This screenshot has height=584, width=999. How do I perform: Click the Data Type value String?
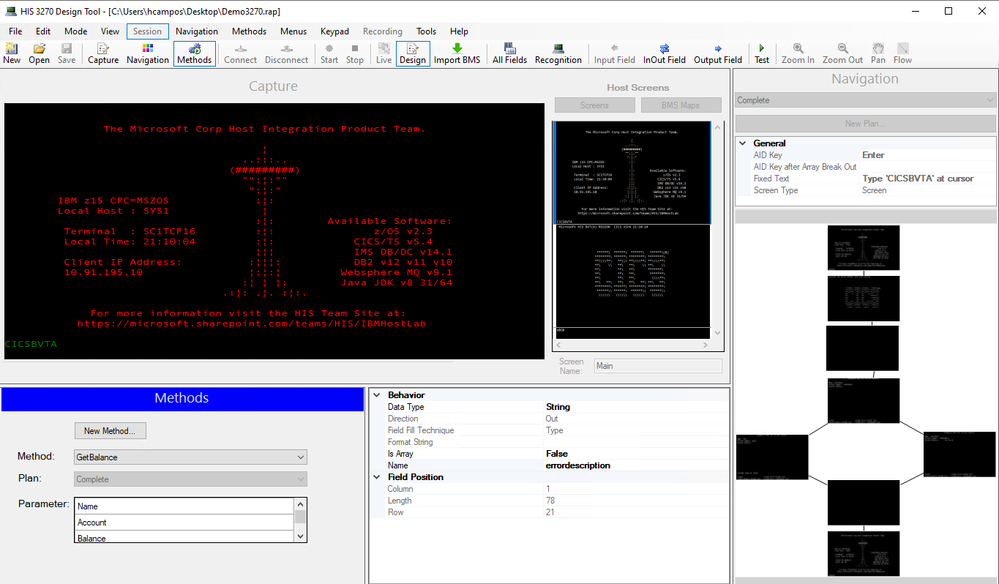point(558,407)
